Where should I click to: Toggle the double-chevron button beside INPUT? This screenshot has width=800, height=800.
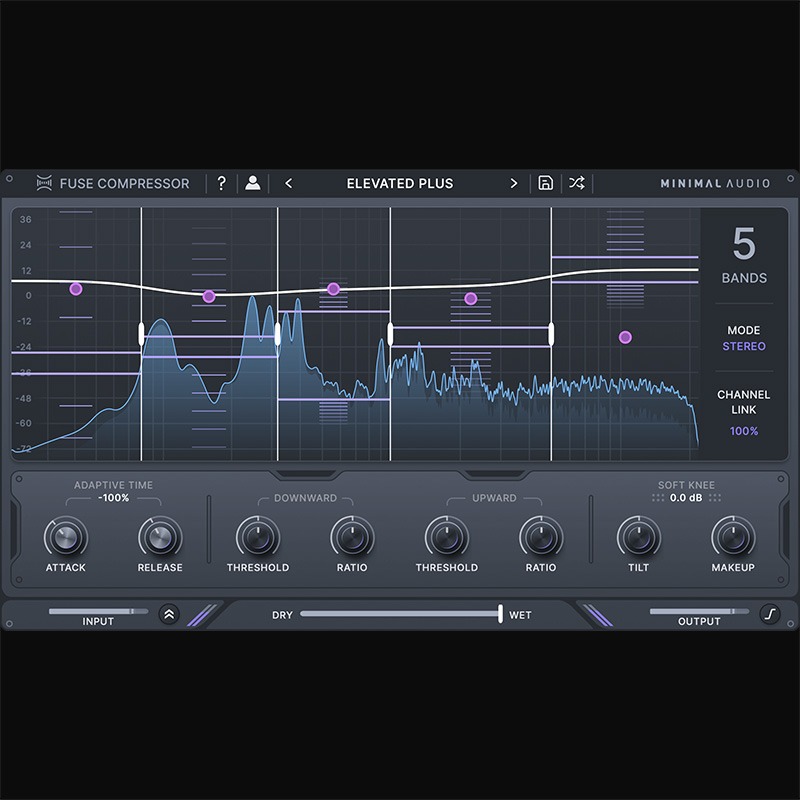point(169,614)
